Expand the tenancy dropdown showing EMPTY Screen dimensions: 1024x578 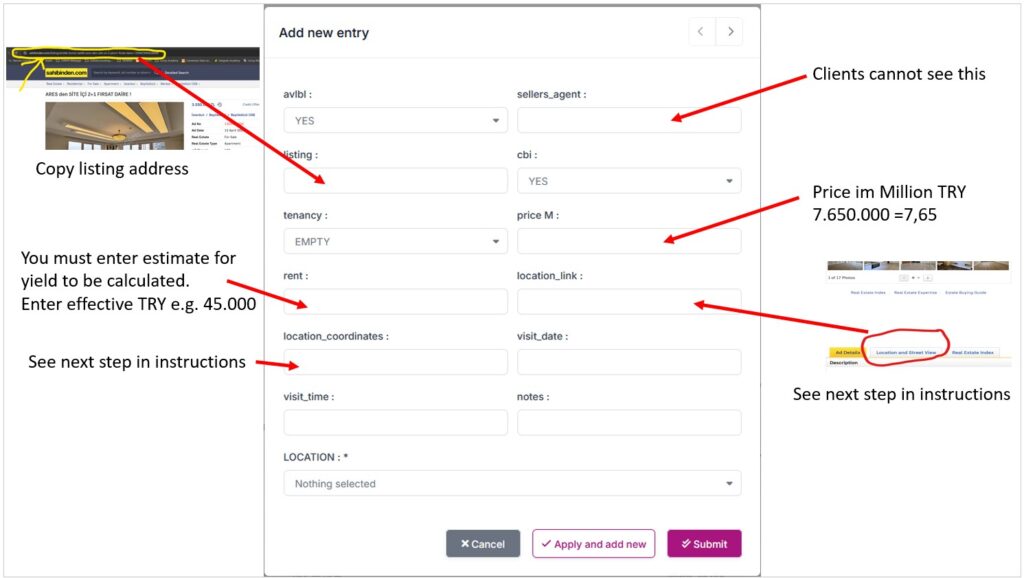[x=395, y=242]
